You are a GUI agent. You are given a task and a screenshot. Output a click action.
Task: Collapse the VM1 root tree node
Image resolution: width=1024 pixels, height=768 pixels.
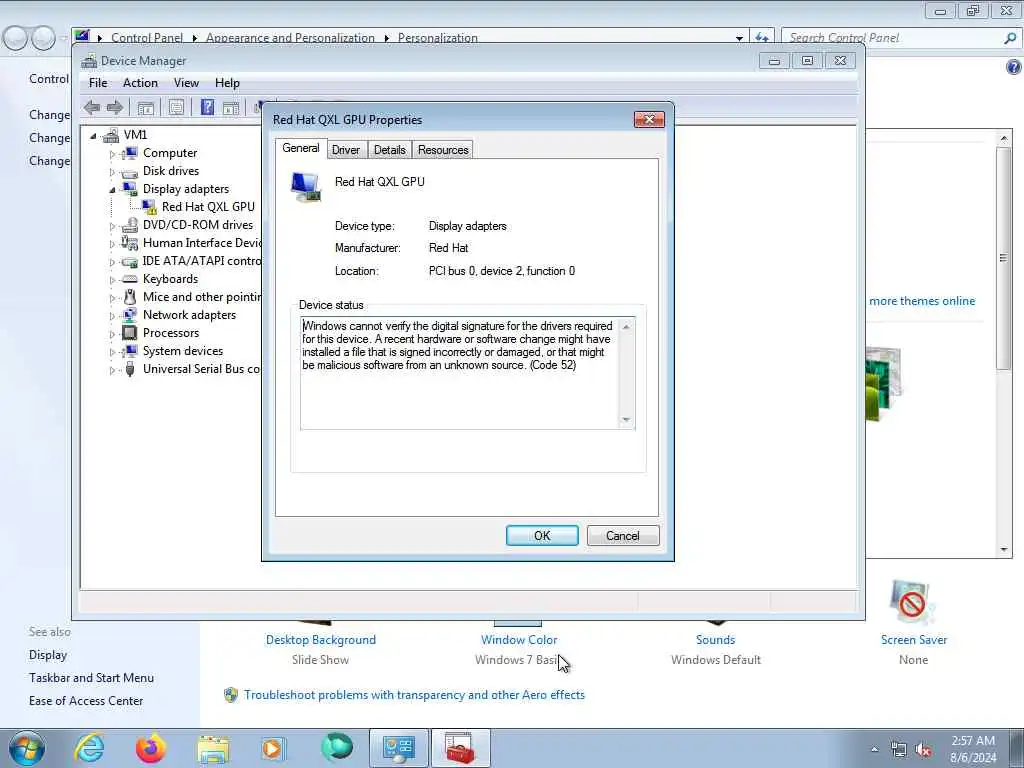tap(93, 136)
